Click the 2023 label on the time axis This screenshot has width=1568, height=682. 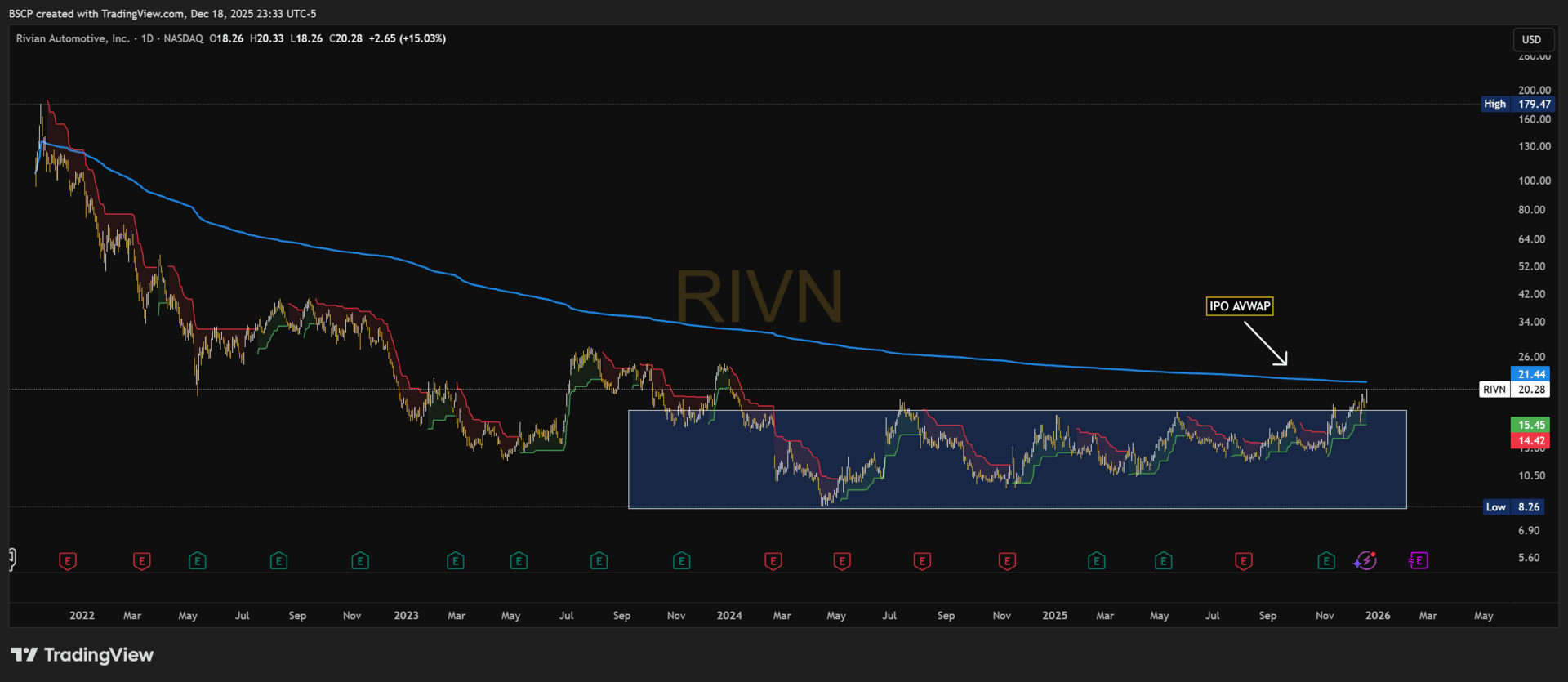point(406,616)
